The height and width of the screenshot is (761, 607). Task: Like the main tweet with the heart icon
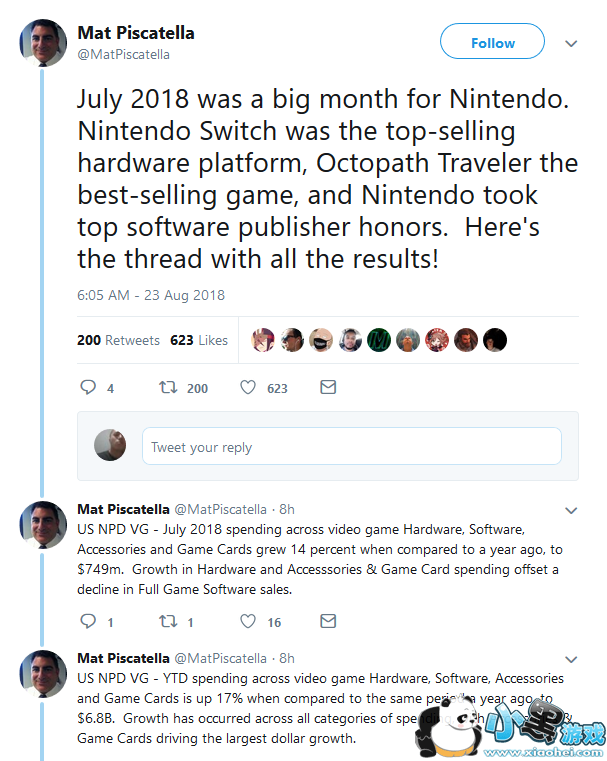(247, 388)
